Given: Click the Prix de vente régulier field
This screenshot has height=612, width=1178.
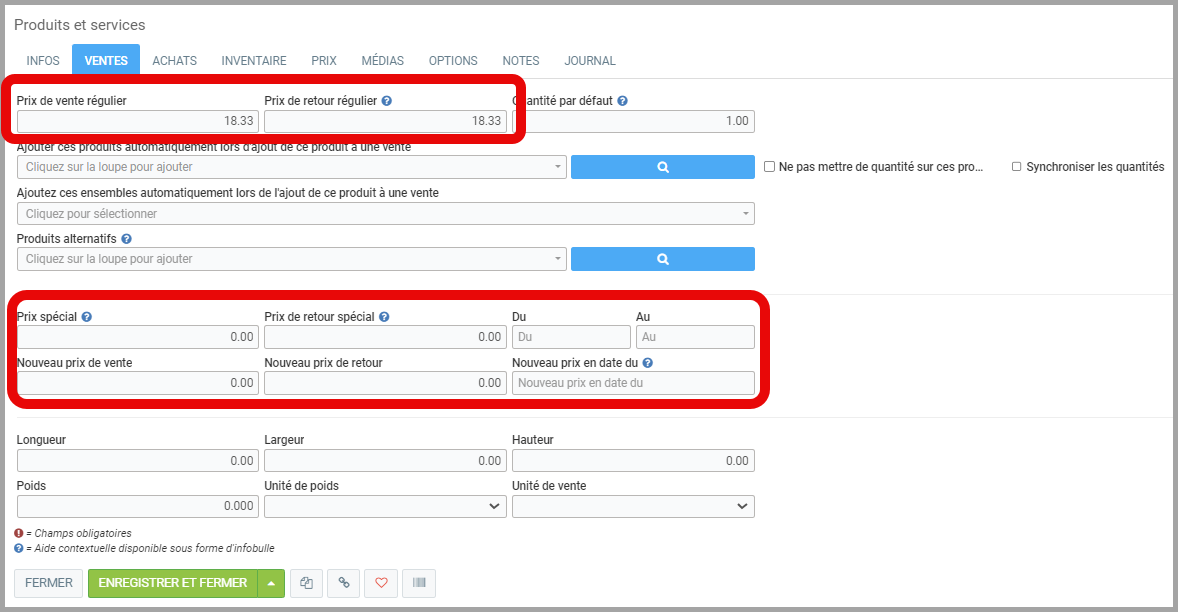Looking at the screenshot, I should click(137, 121).
